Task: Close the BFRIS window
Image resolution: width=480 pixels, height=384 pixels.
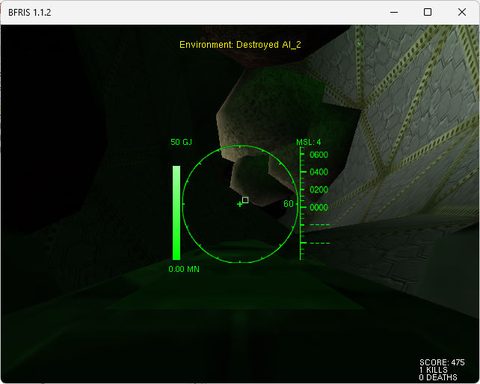Action: click(462, 12)
